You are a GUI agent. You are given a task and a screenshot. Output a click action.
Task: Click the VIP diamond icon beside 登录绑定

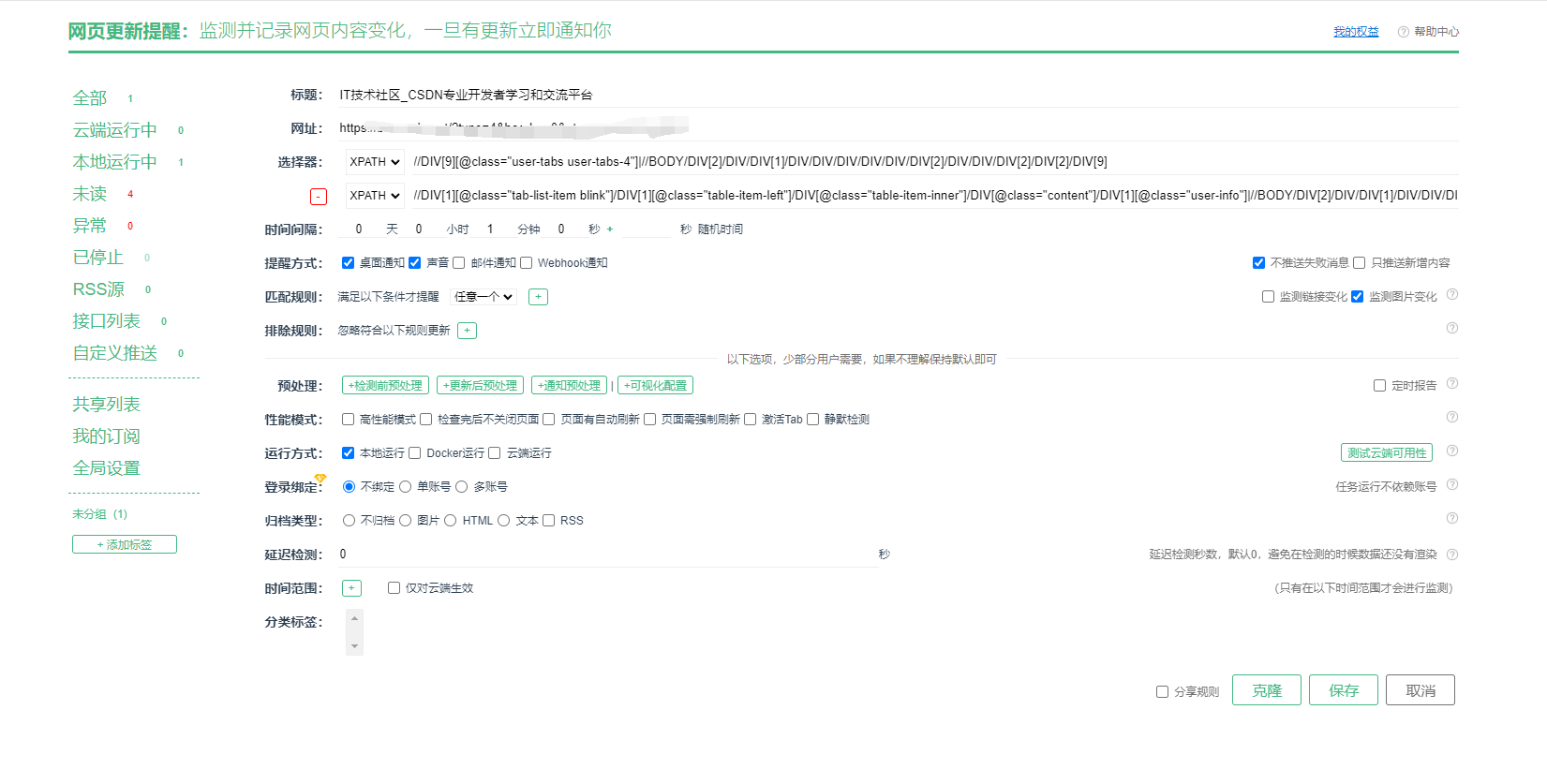pos(320,478)
